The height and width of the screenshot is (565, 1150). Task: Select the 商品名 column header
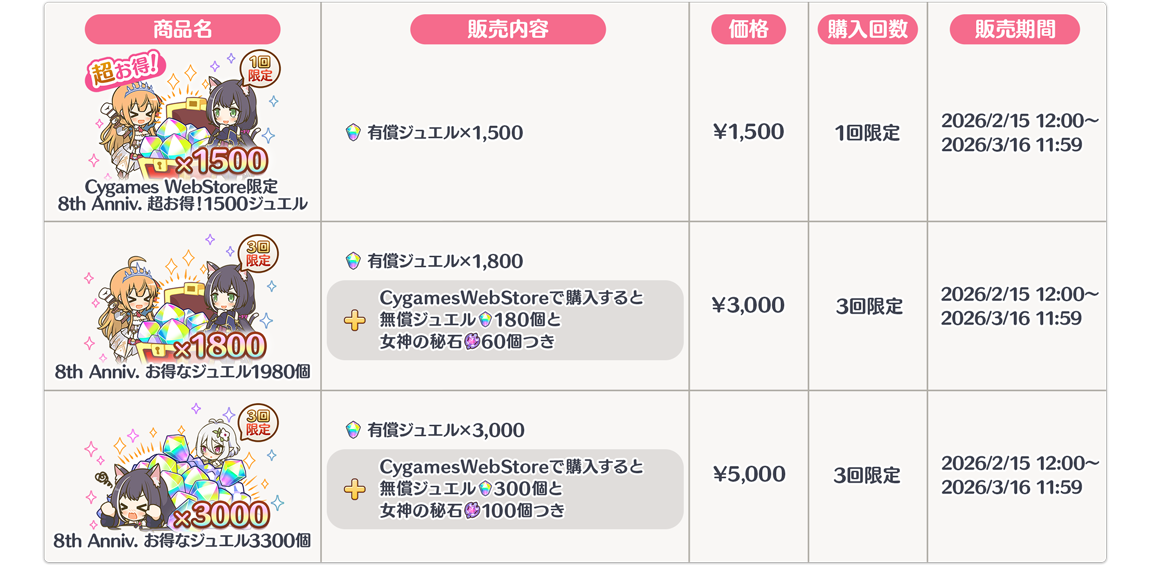(x=182, y=29)
